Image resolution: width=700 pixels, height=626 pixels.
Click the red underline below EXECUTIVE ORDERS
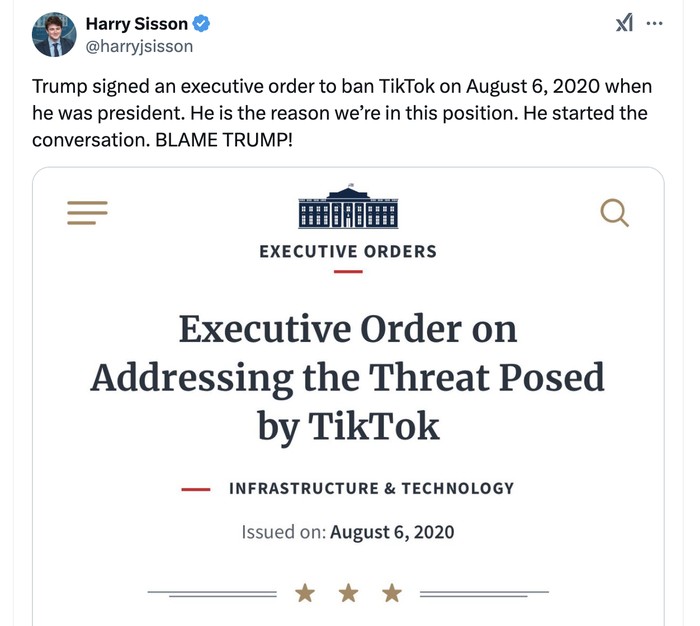(x=348, y=271)
